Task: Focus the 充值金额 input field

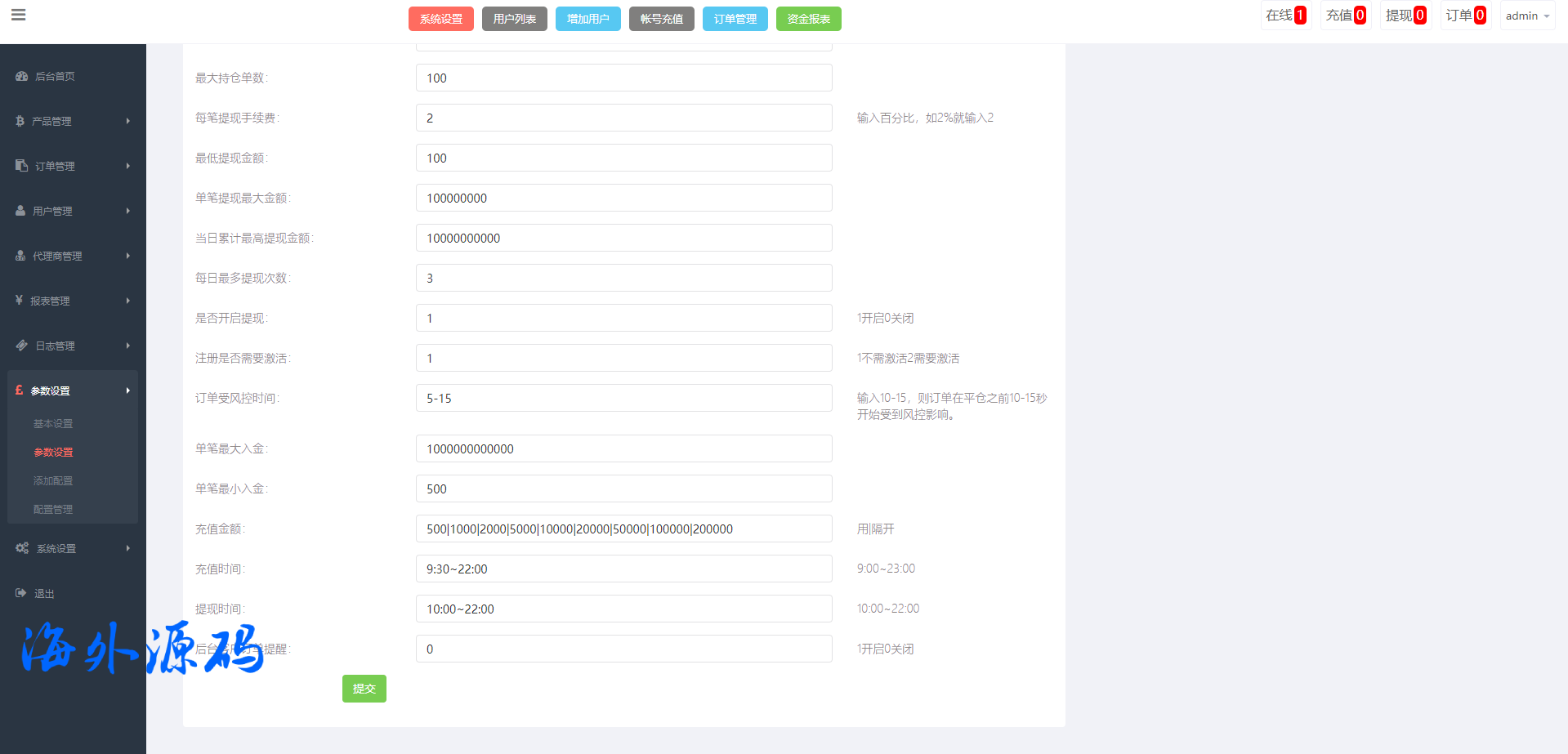Action: [623, 529]
